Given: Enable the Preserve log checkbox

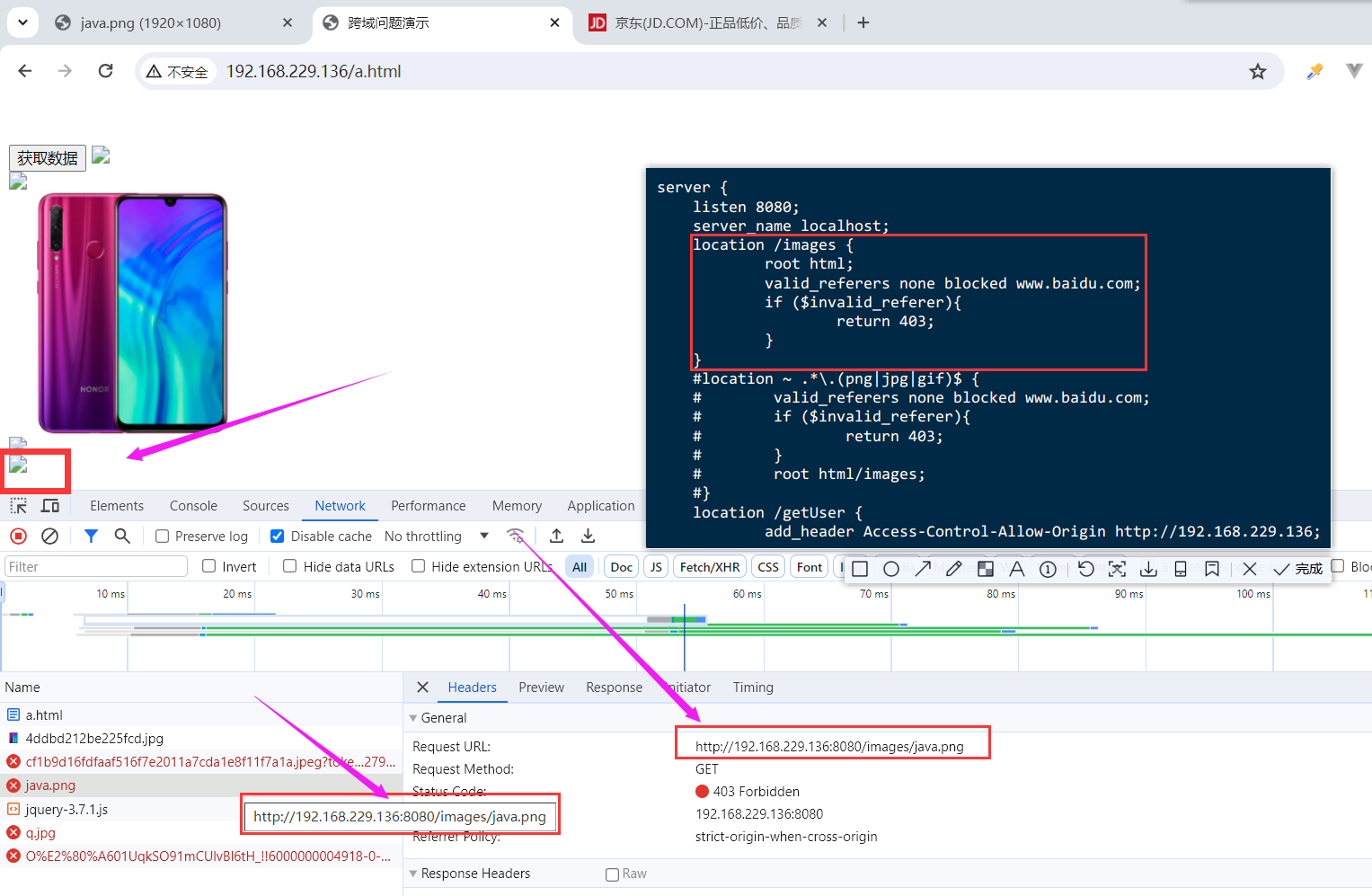Looking at the screenshot, I should point(163,537).
